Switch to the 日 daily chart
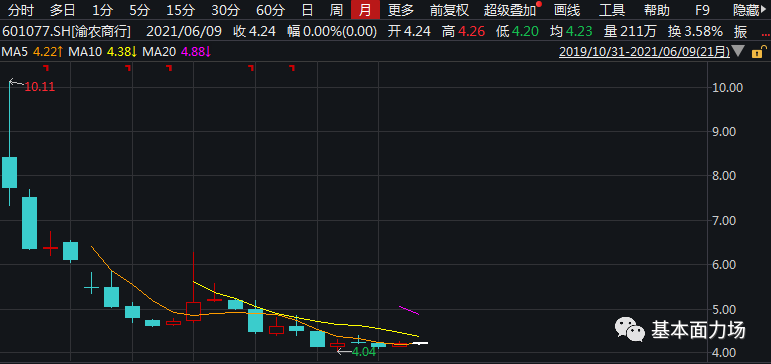 point(307,9)
